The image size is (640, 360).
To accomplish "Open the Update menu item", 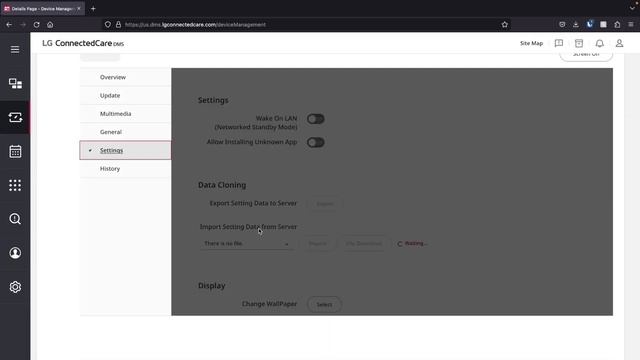I will [x=125, y=96].
